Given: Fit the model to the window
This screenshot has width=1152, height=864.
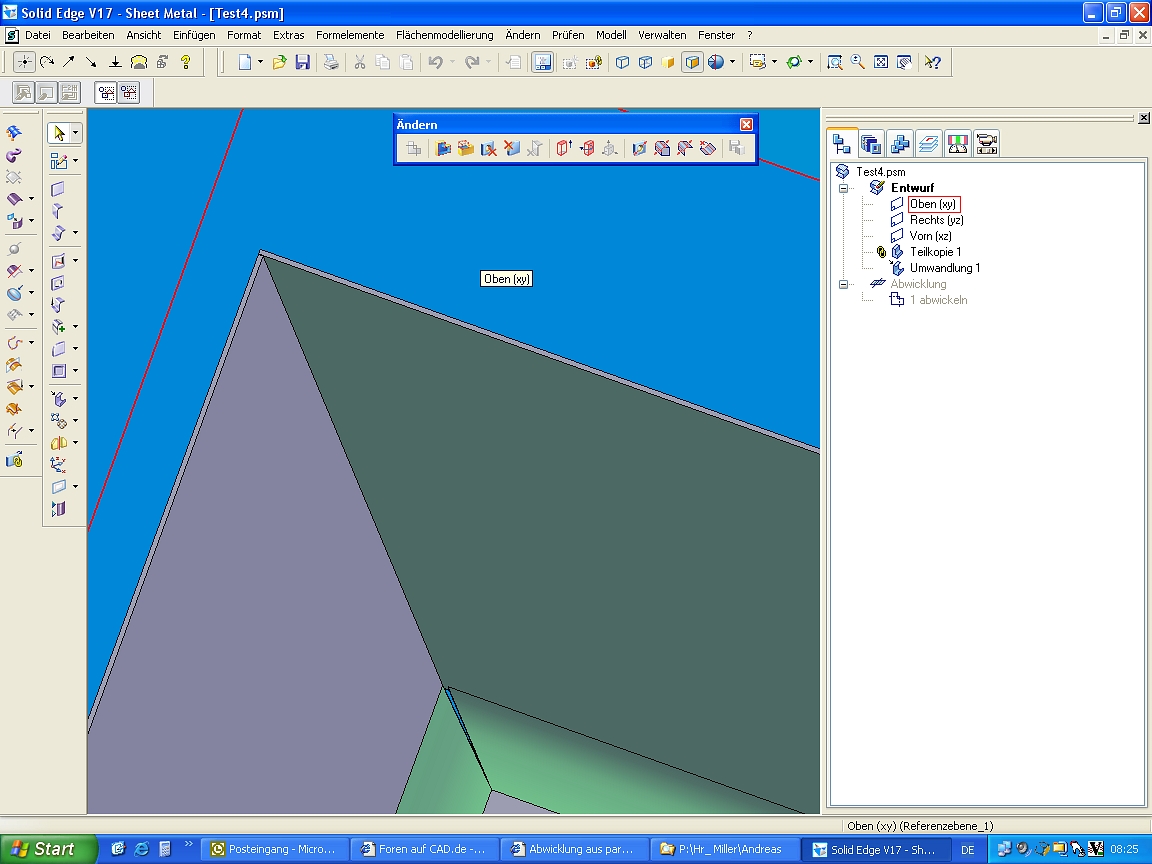Looking at the screenshot, I should [881, 62].
